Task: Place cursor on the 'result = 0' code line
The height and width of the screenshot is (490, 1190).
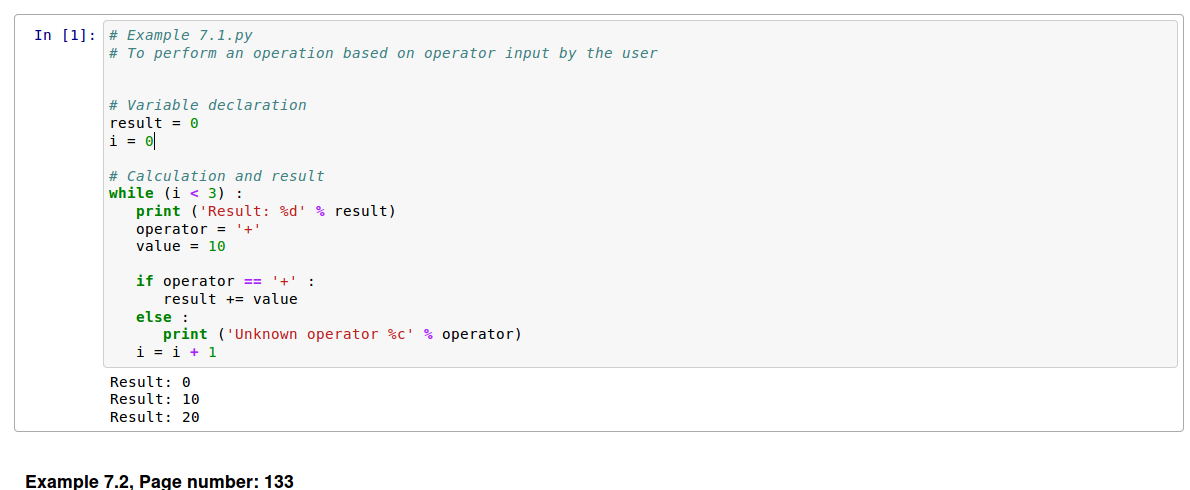Action: 154,123
